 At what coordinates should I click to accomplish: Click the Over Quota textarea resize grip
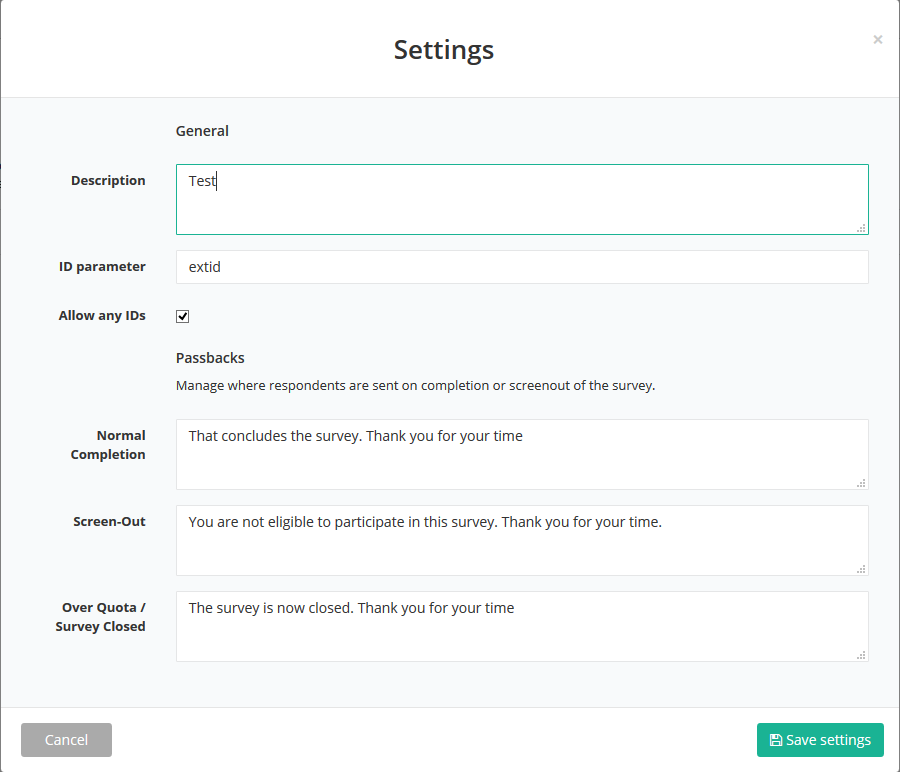pyautogui.click(x=861, y=655)
